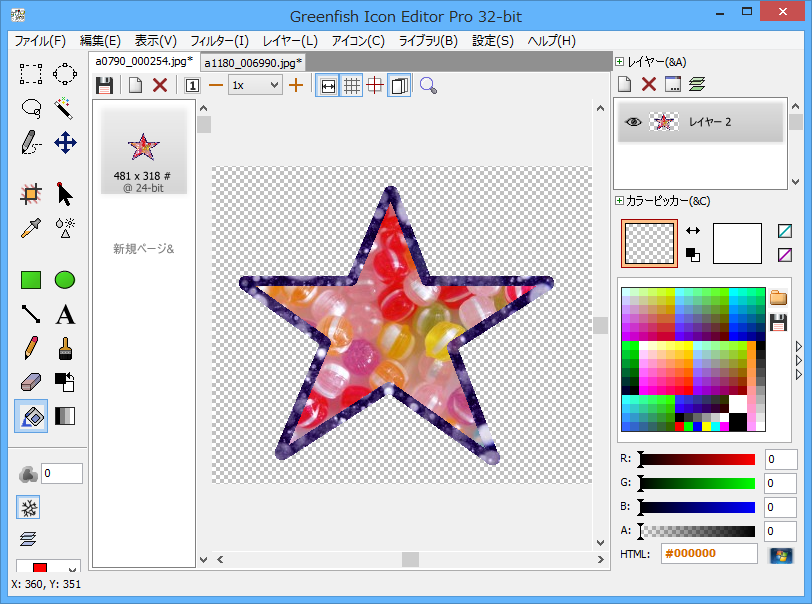Select the Pencil tool
This screenshot has width=812, height=604.
point(31,348)
